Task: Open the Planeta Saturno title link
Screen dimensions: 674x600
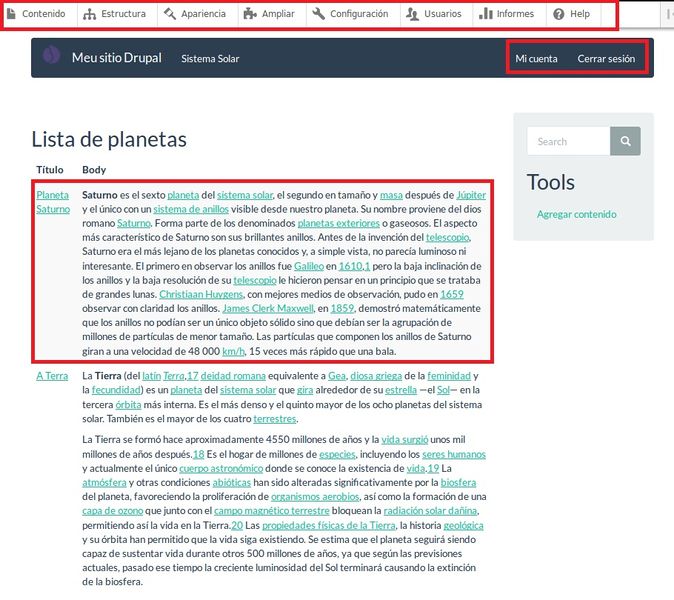Action: pyautogui.click(x=53, y=202)
